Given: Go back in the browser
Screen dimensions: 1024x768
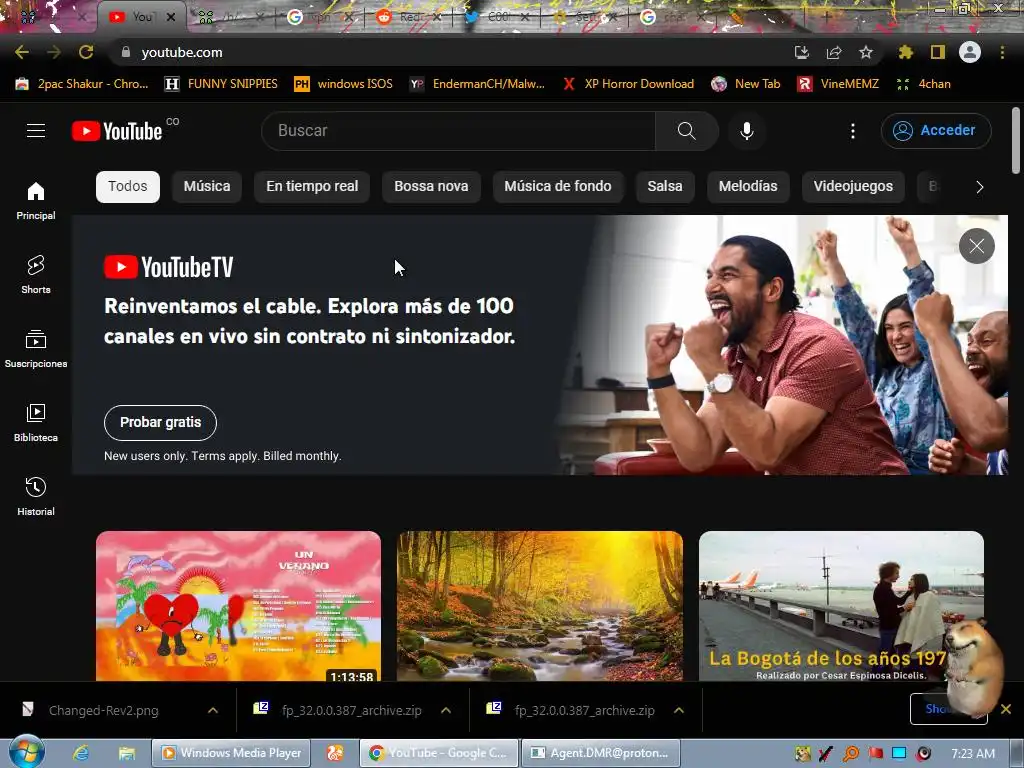Looking at the screenshot, I should tap(22, 52).
